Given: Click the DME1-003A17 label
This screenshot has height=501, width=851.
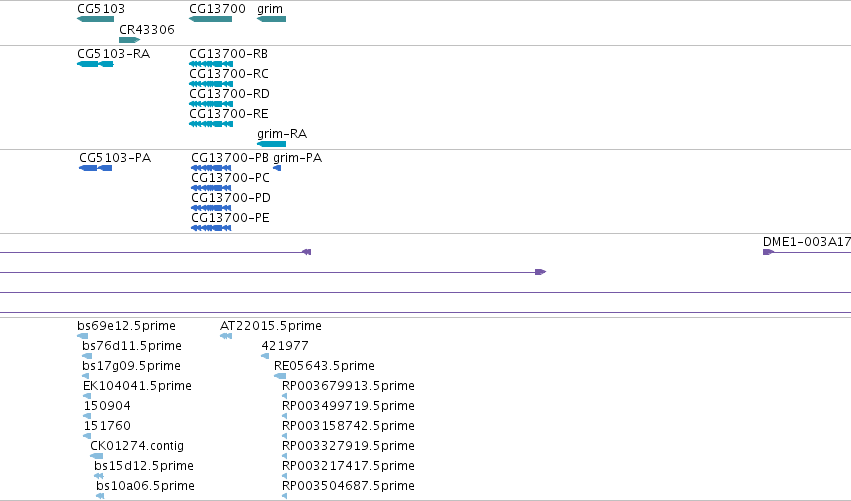Looking at the screenshot, I should coord(806,242).
